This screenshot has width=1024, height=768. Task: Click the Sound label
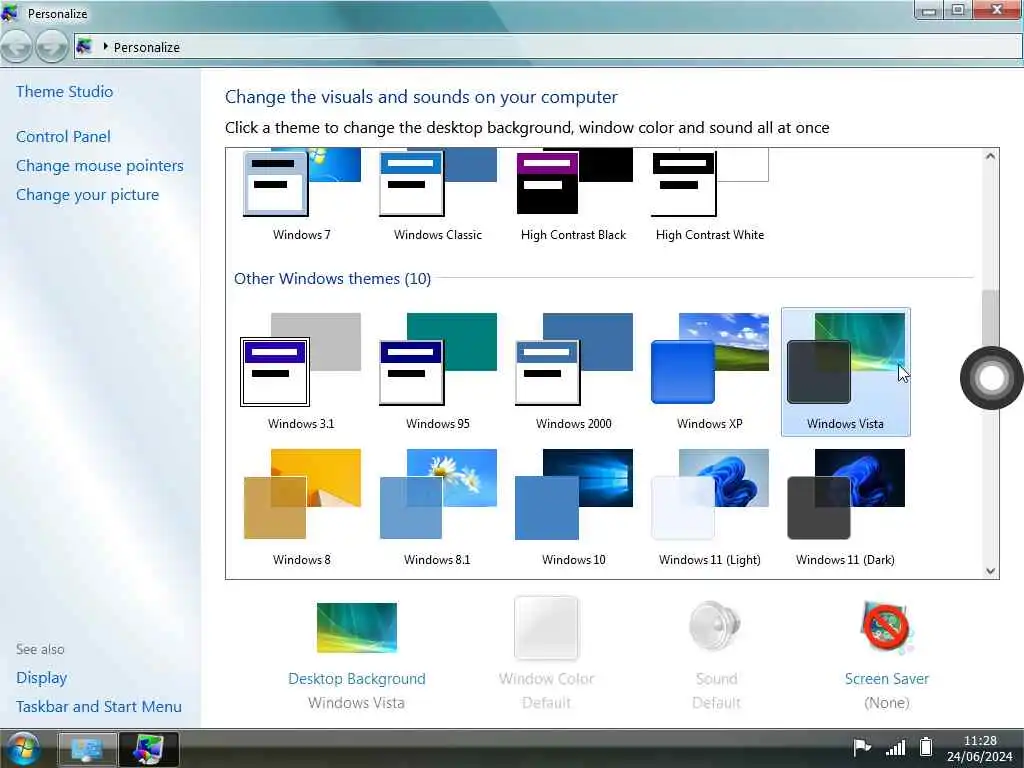[x=716, y=679]
